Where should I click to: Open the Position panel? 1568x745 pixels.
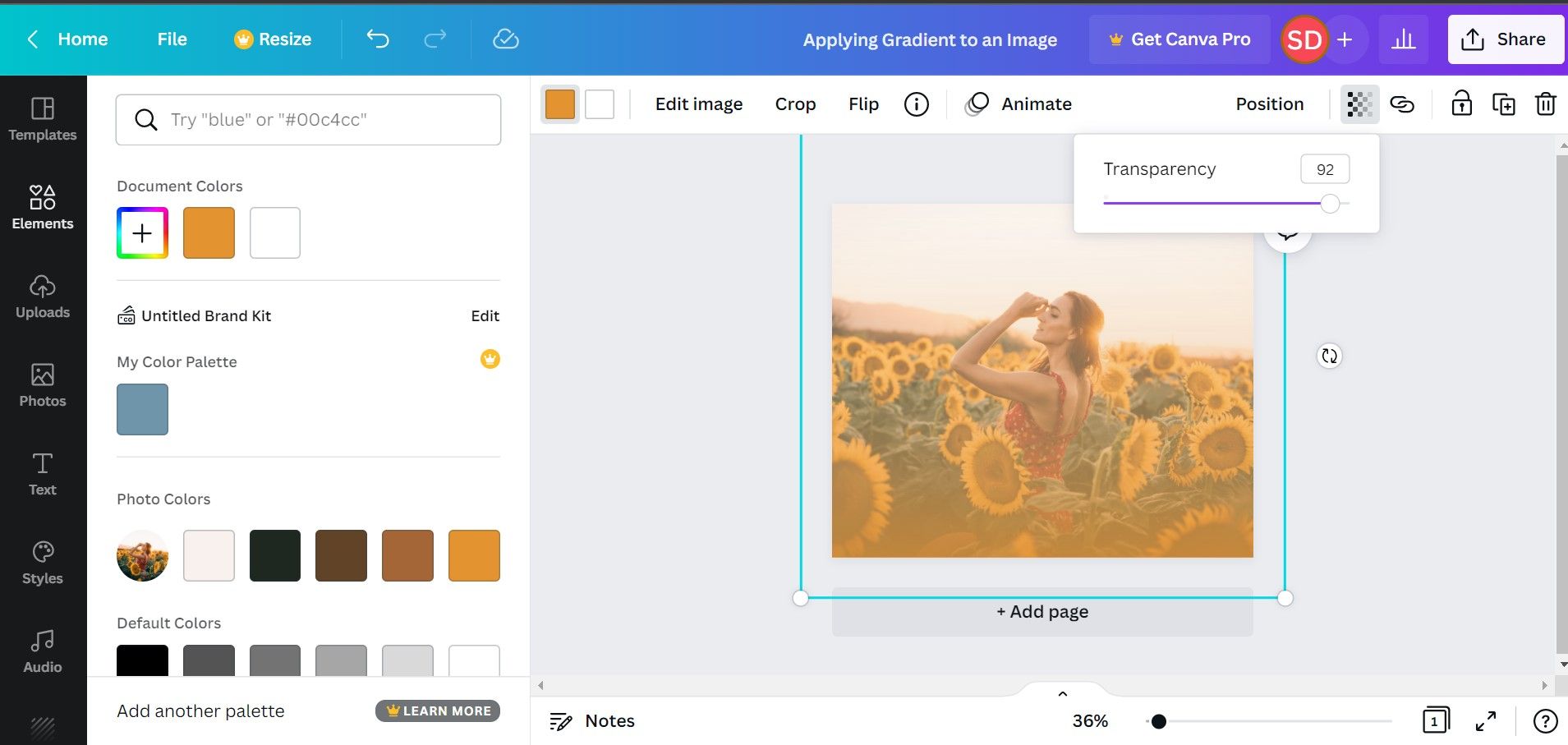1270,104
